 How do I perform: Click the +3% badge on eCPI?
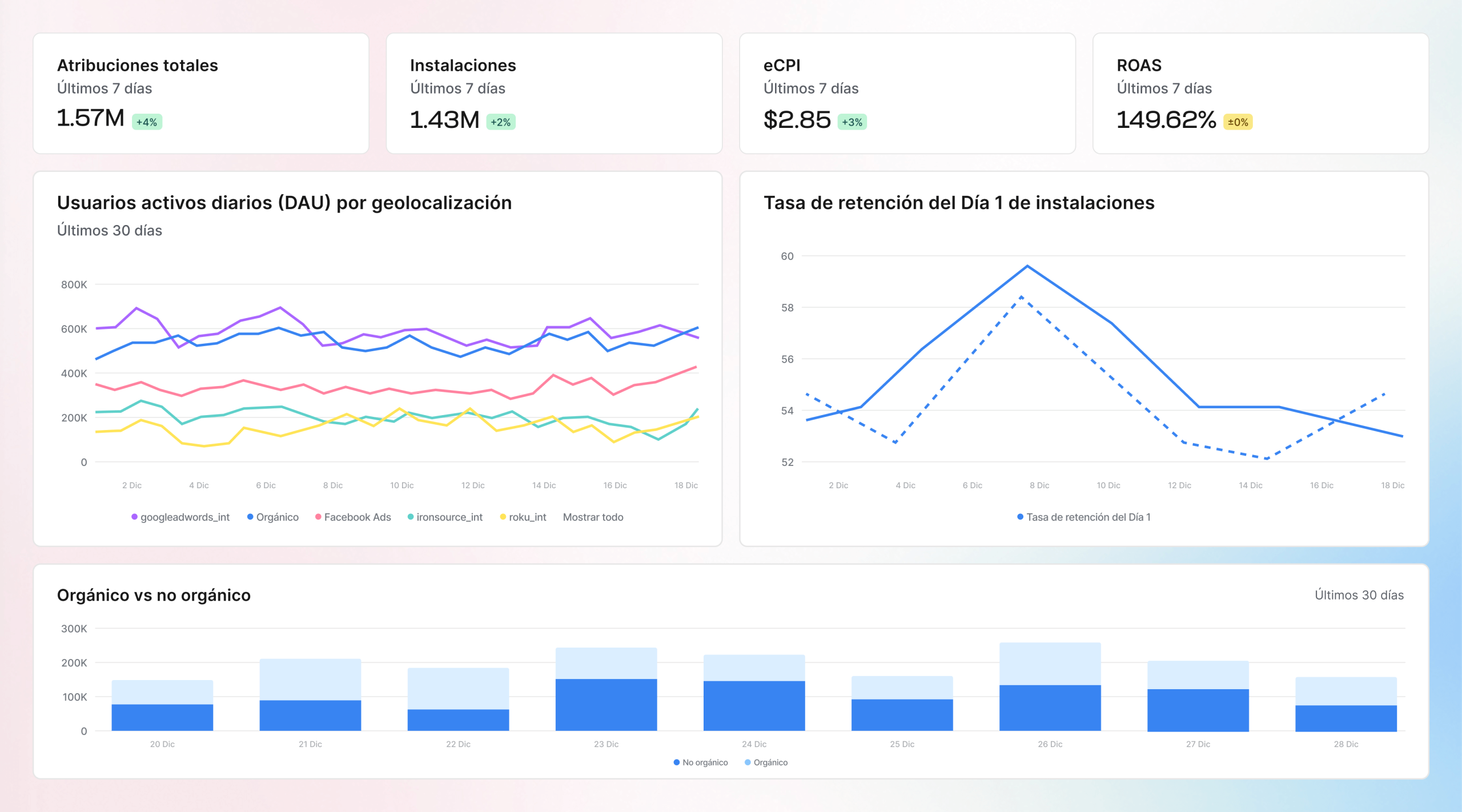tap(852, 122)
